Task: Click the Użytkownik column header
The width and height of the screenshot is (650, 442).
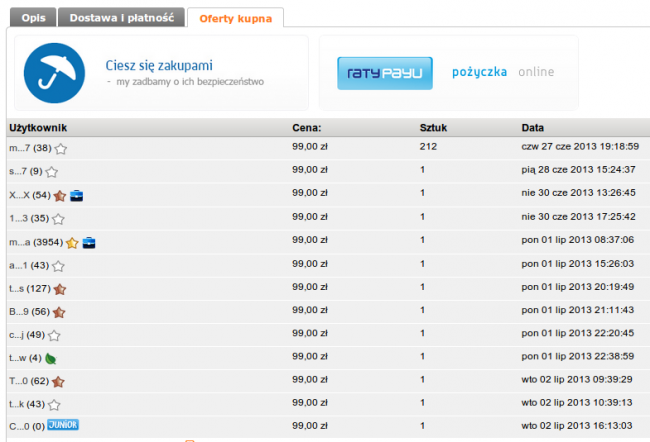Action: tap(38, 128)
